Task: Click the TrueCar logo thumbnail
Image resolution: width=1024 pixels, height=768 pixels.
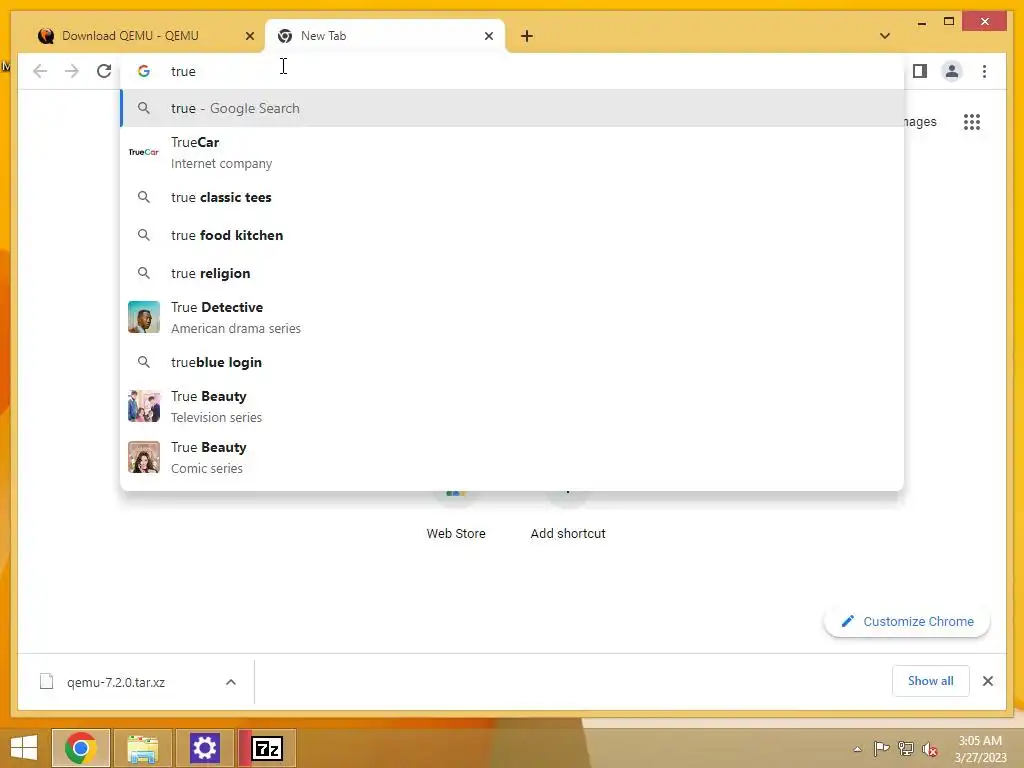Action: click(x=144, y=152)
